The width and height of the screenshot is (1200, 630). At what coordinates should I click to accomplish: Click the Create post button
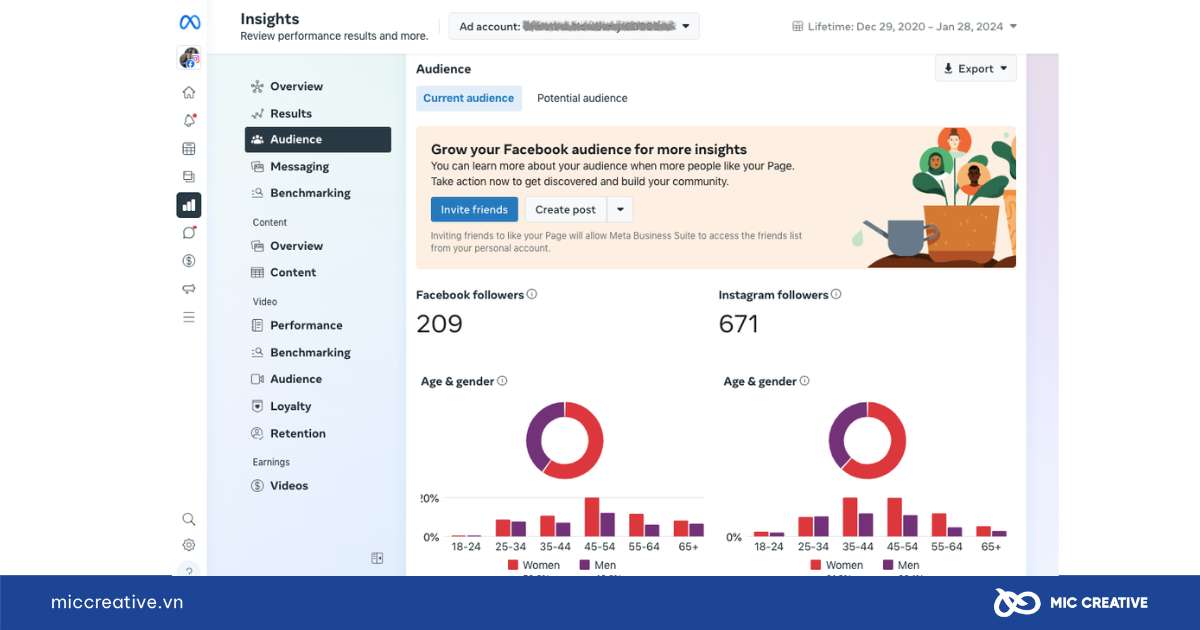[566, 209]
